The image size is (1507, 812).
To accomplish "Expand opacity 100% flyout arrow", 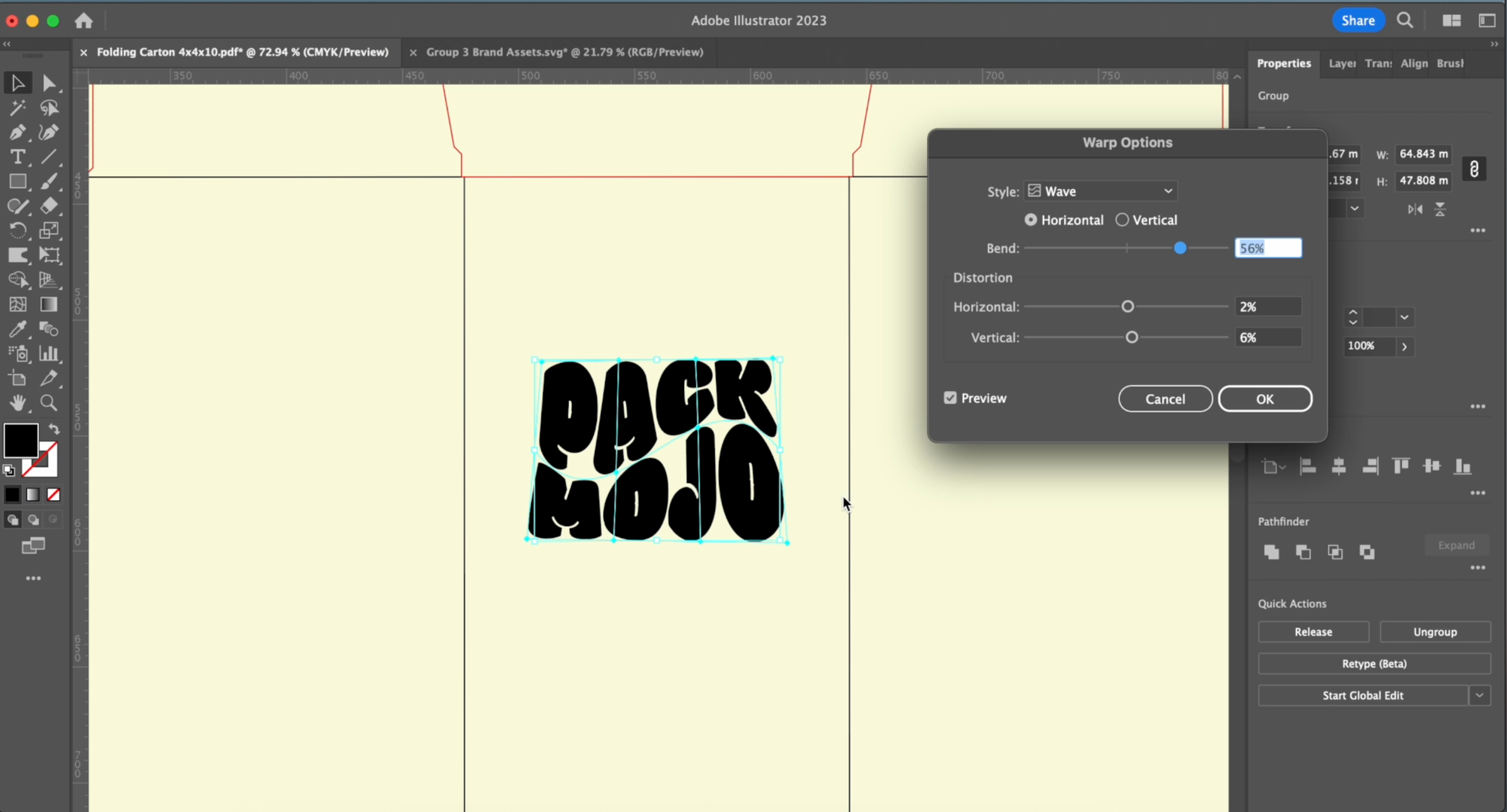I will 1405,346.
